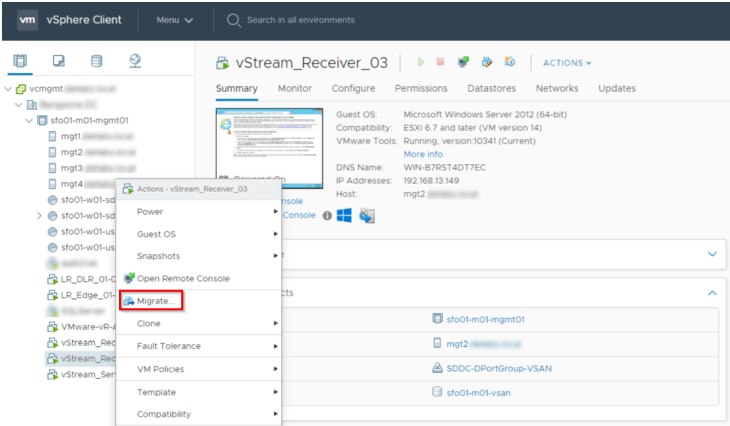Click the red Power Off icon
This screenshot has width=730, height=426.
pos(440,63)
